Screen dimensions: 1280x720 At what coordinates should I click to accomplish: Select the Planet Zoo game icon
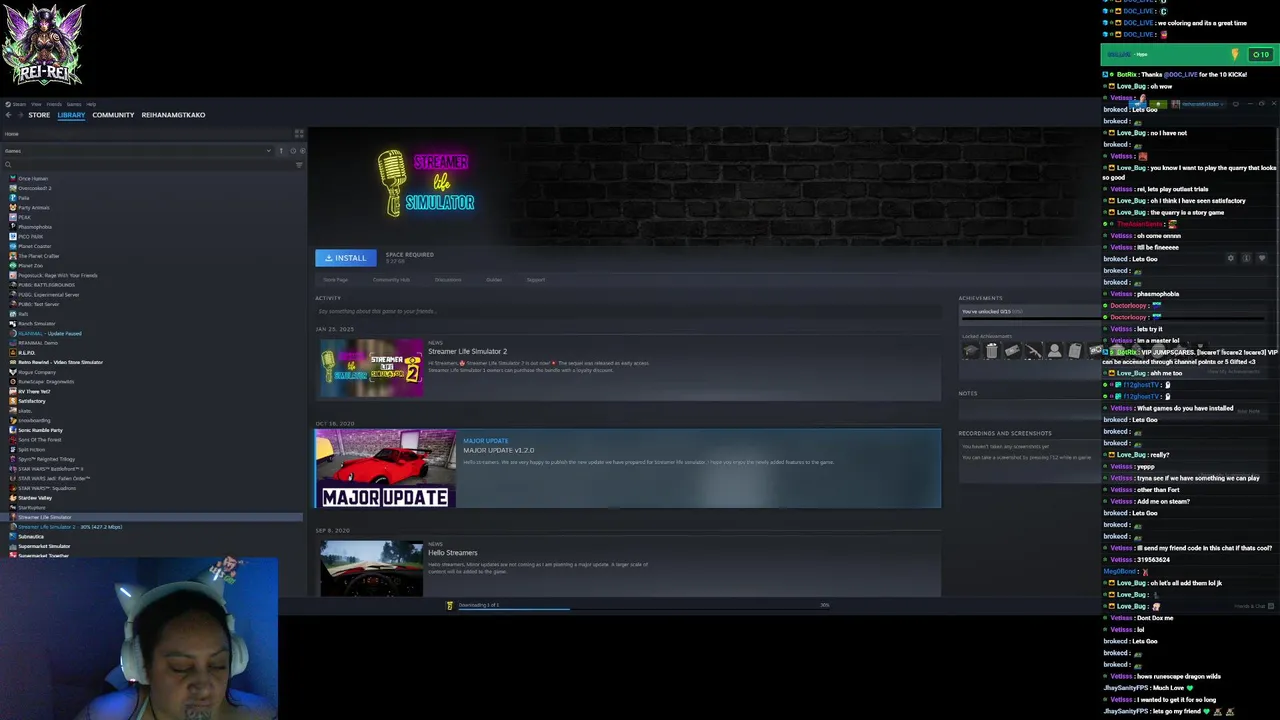coord(12,265)
